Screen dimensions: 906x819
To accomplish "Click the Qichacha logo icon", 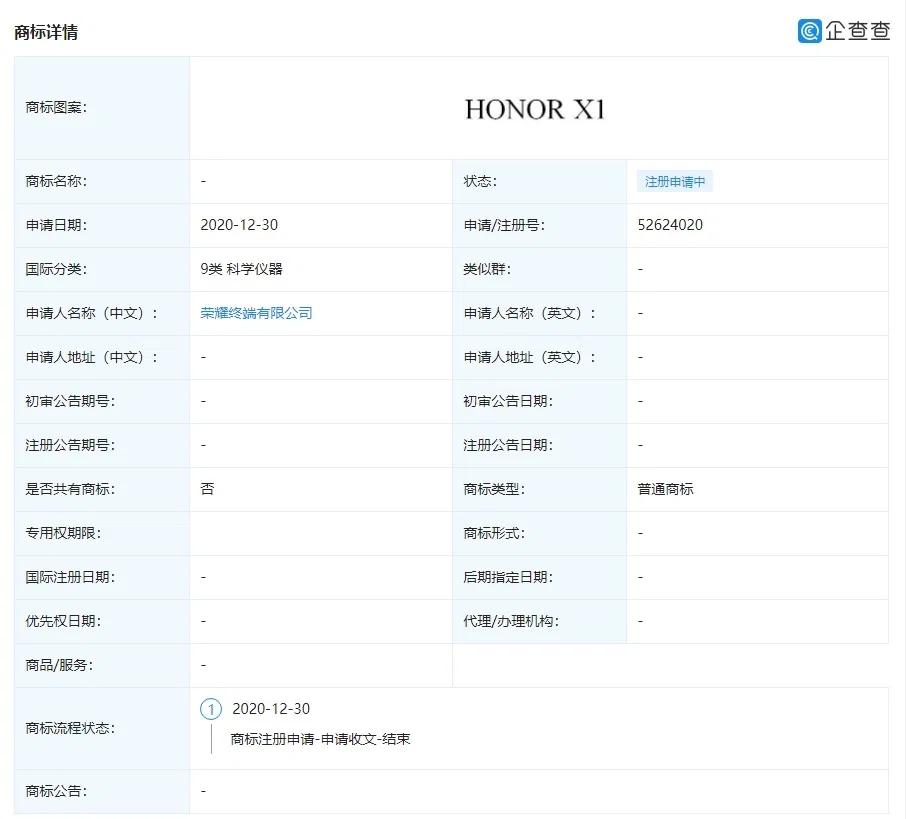I will coord(809,31).
